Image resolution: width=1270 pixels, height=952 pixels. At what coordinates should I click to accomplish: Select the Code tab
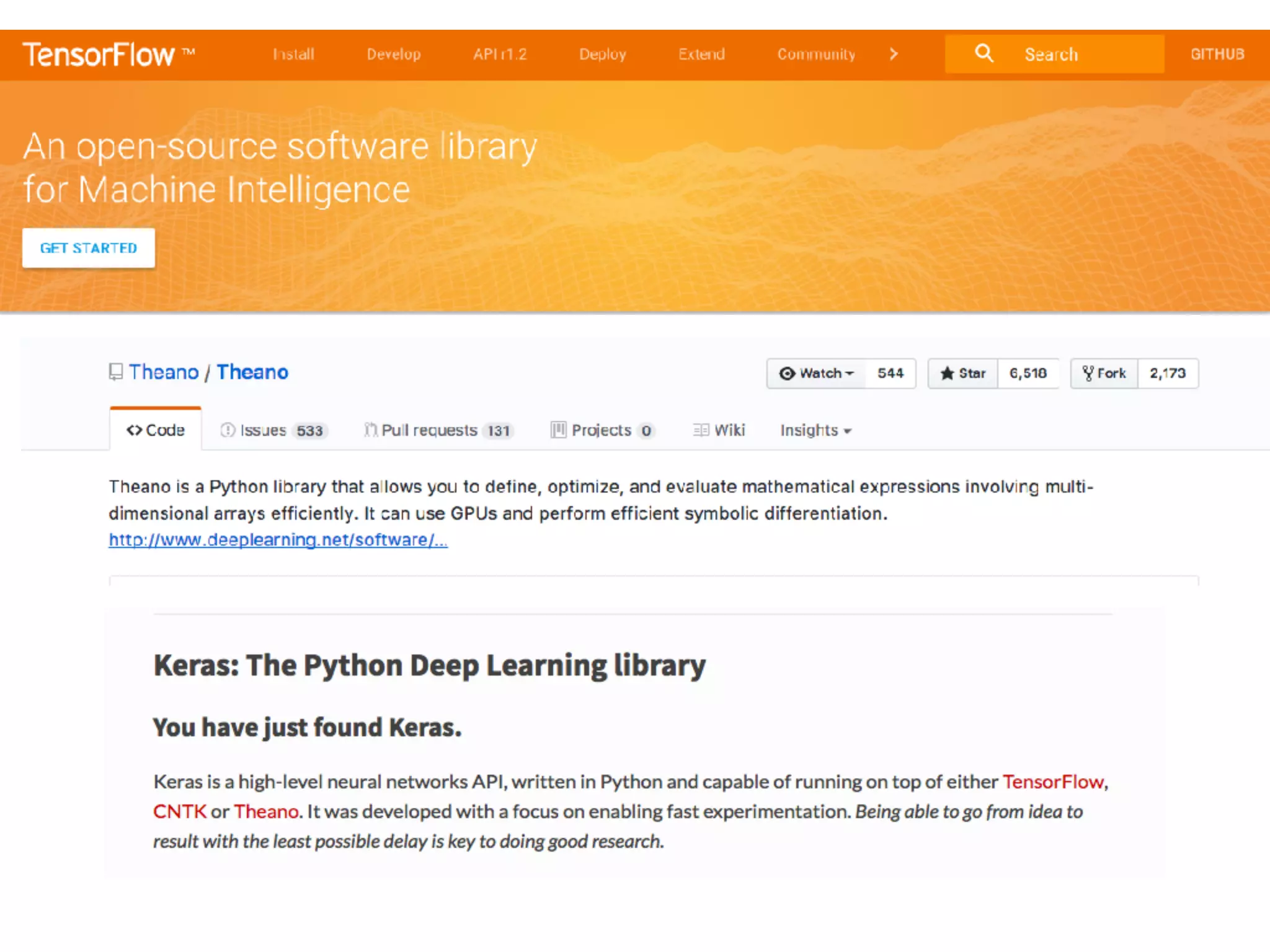156,430
